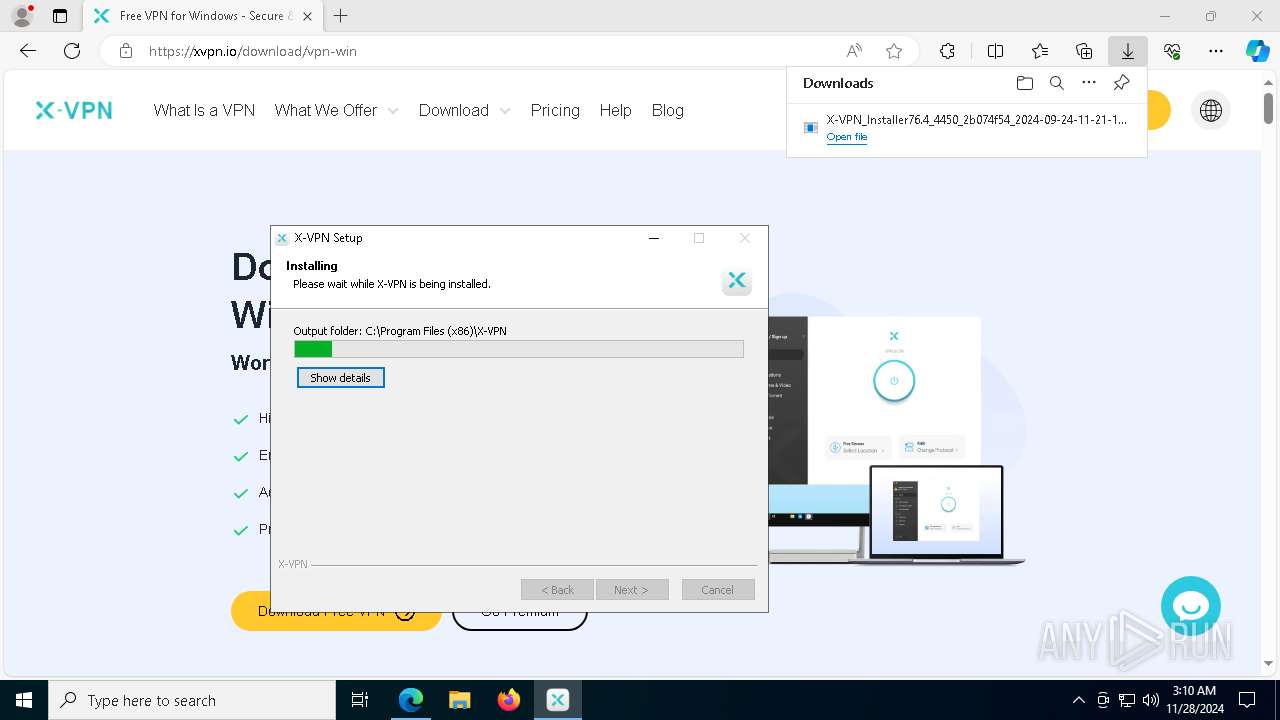Expand the What We Offer menu
The image size is (1280, 720).
pyautogui.click(x=336, y=110)
